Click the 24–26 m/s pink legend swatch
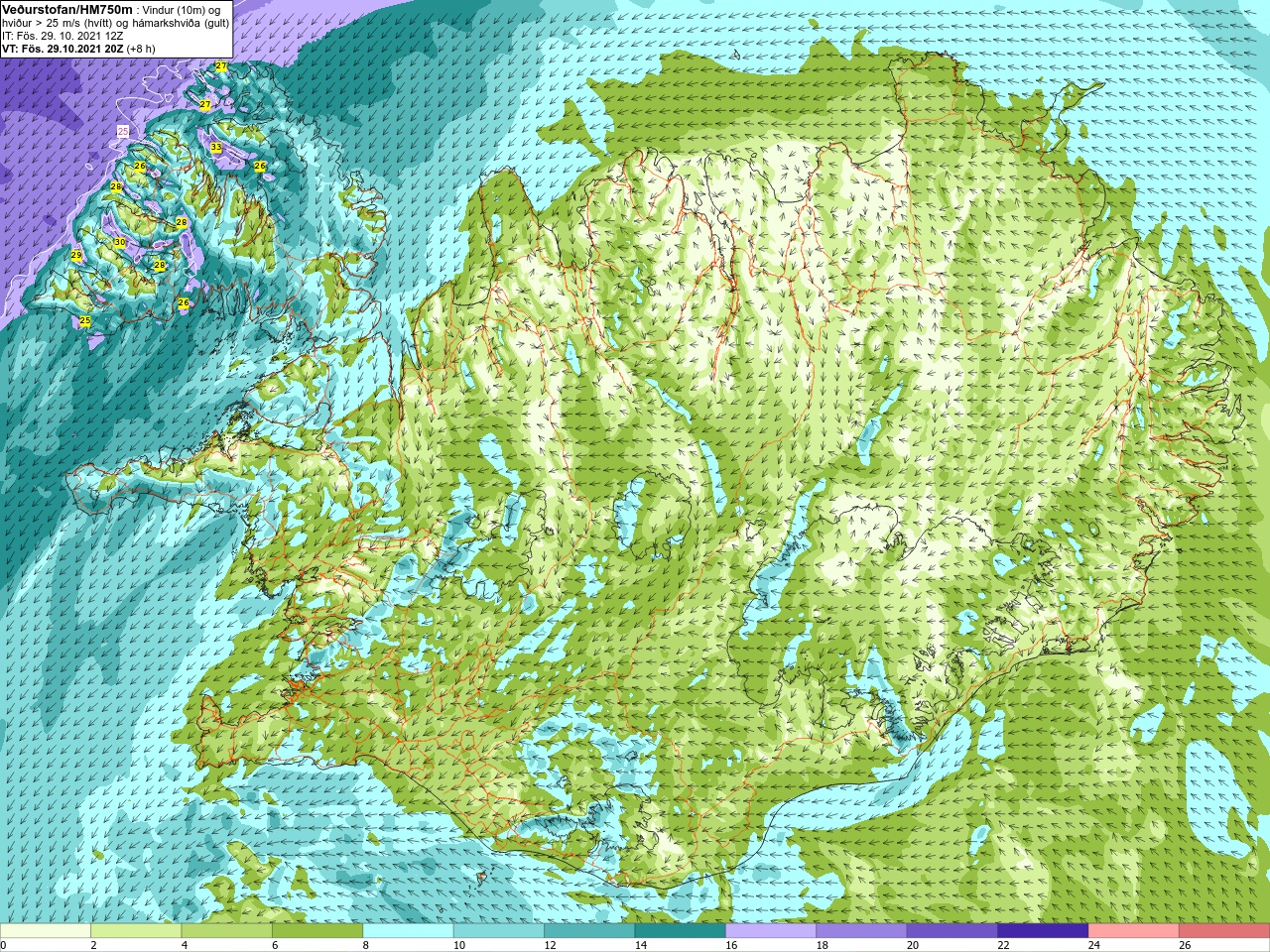This screenshot has height=952, width=1270. coord(1134,931)
